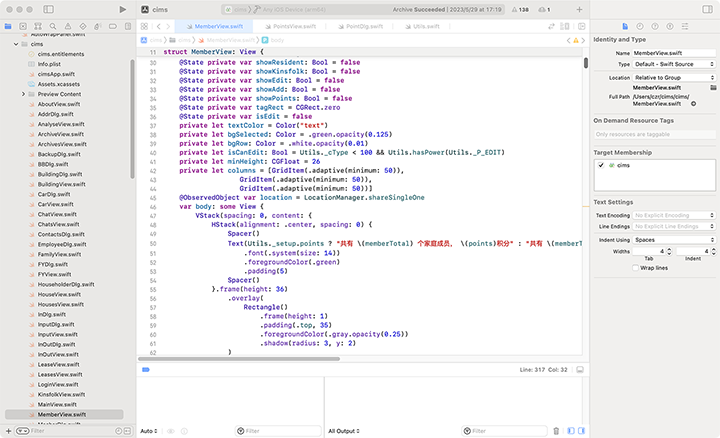Open the Text Encoding dropdown

coord(674,215)
